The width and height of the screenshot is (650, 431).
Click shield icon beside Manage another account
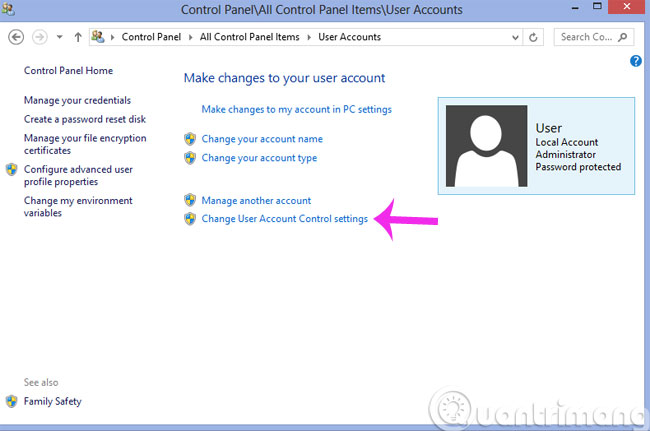pos(190,200)
